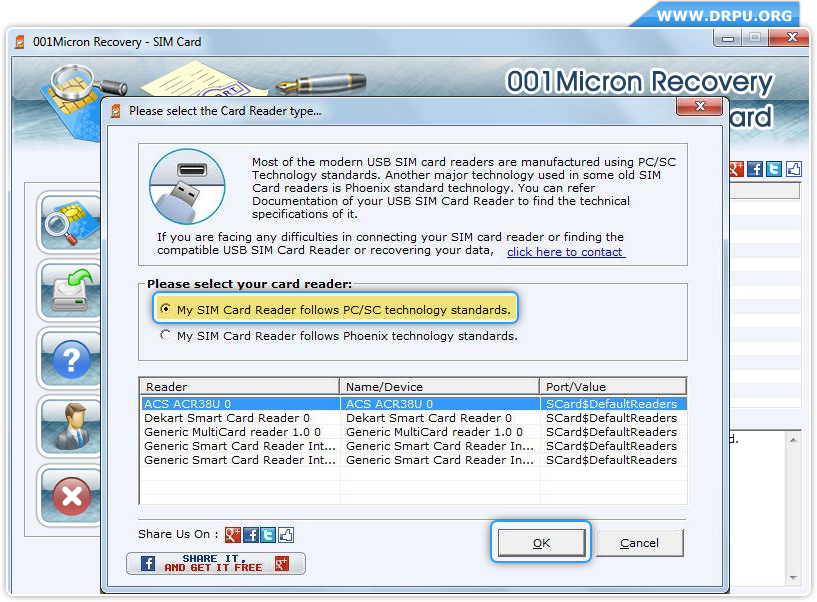Click the Google+ icon beside Share Us On
This screenshot has width=817, height=602.
232,535
